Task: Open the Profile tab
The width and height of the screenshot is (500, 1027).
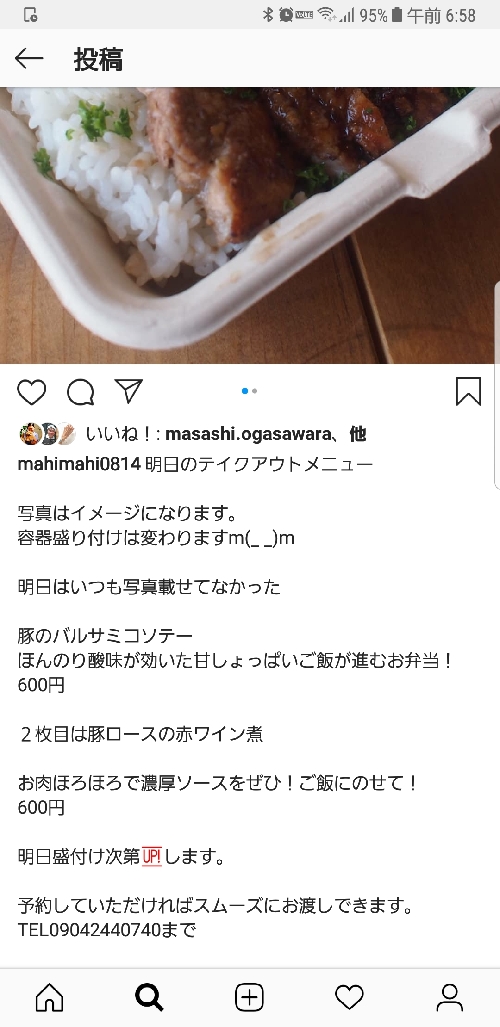Action: point(450,998)
